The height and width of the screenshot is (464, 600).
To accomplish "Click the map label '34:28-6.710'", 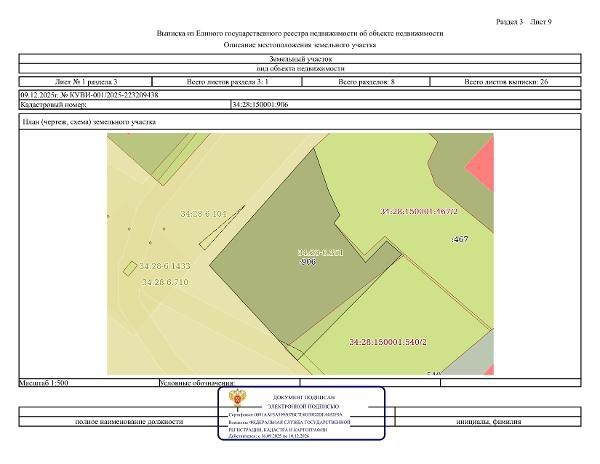I will coord(165,282).
